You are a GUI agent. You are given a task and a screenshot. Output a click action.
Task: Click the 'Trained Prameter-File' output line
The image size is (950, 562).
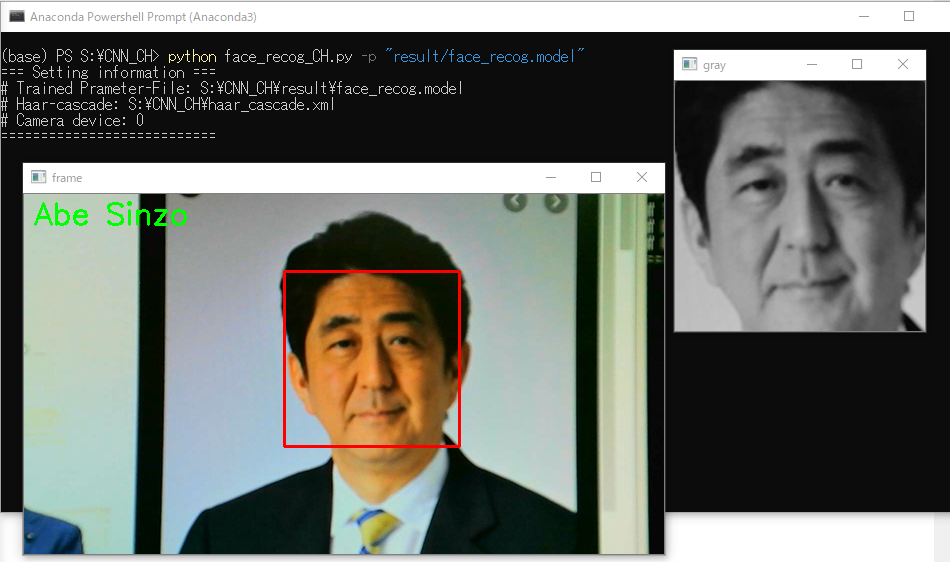[x=232, y=88]
